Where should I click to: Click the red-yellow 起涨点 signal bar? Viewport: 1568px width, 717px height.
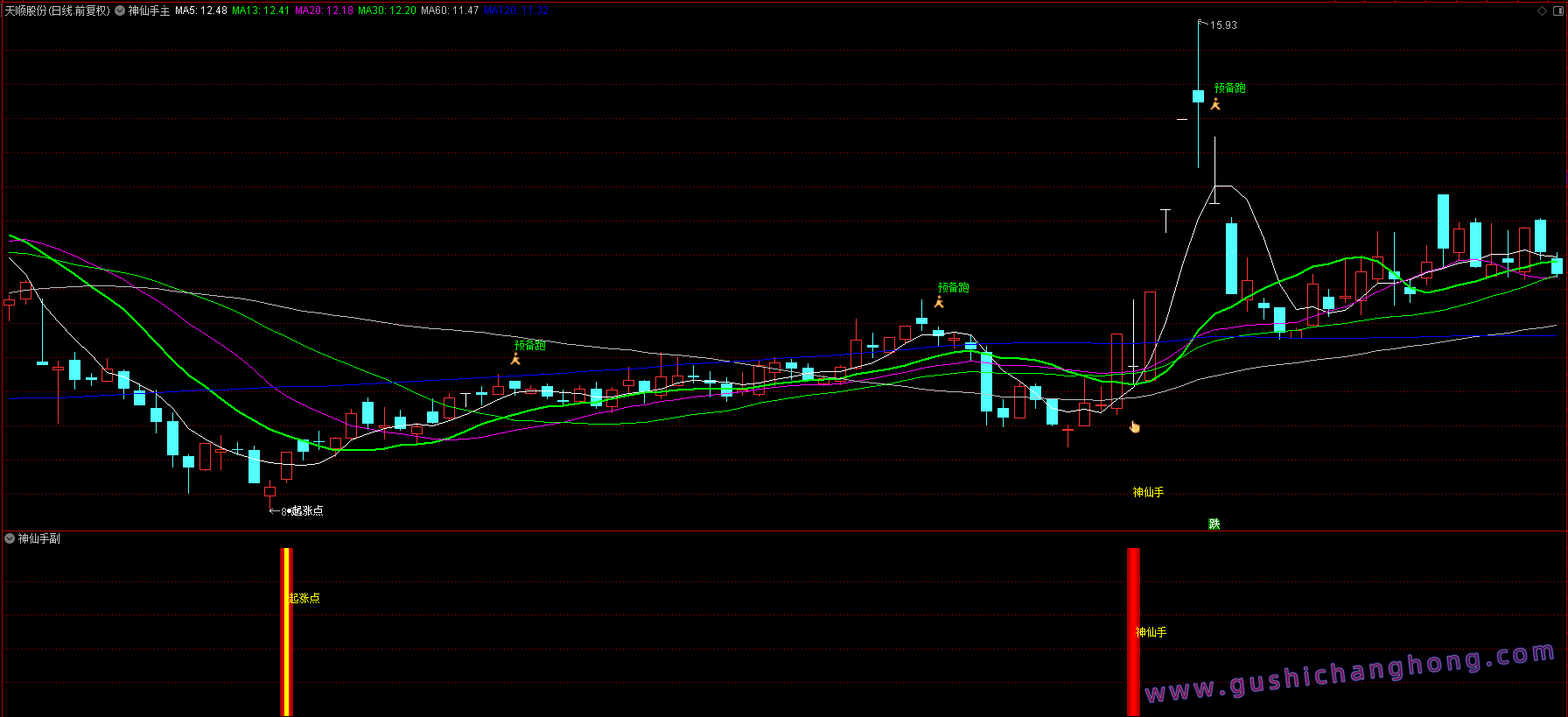coord(286,630)
